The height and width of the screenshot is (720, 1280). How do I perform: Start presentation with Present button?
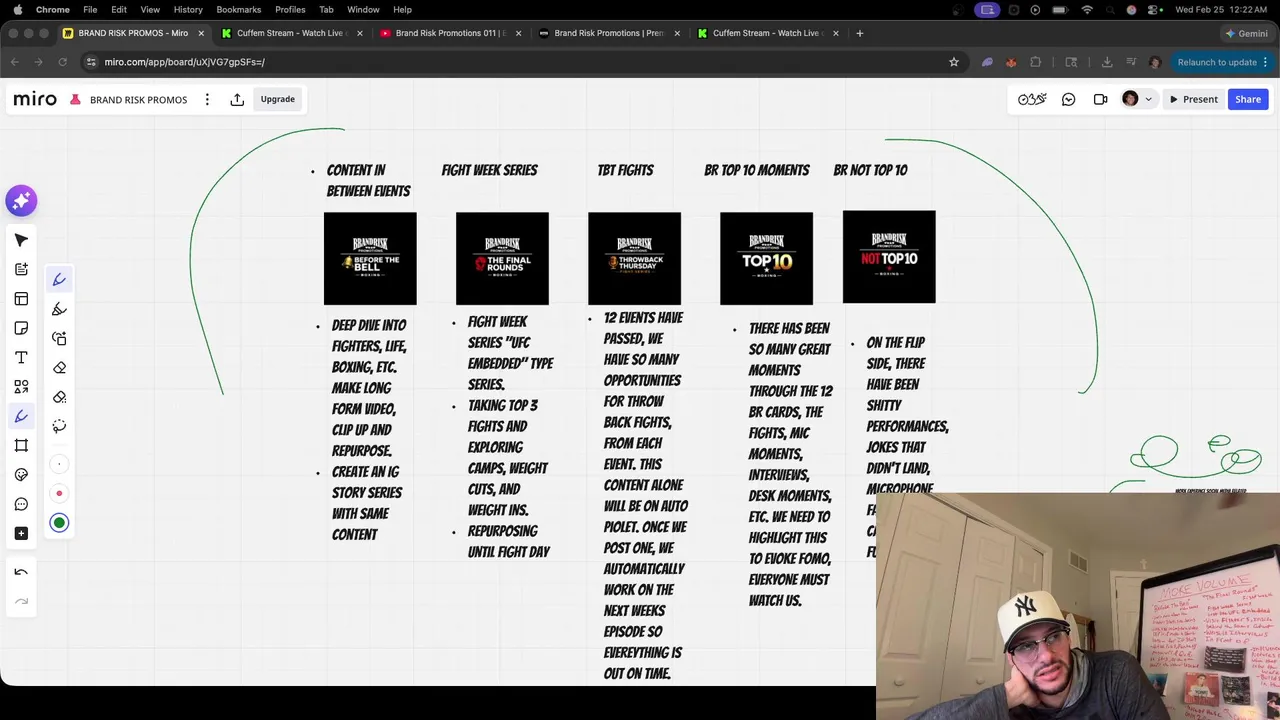[x=1193, y=99]
